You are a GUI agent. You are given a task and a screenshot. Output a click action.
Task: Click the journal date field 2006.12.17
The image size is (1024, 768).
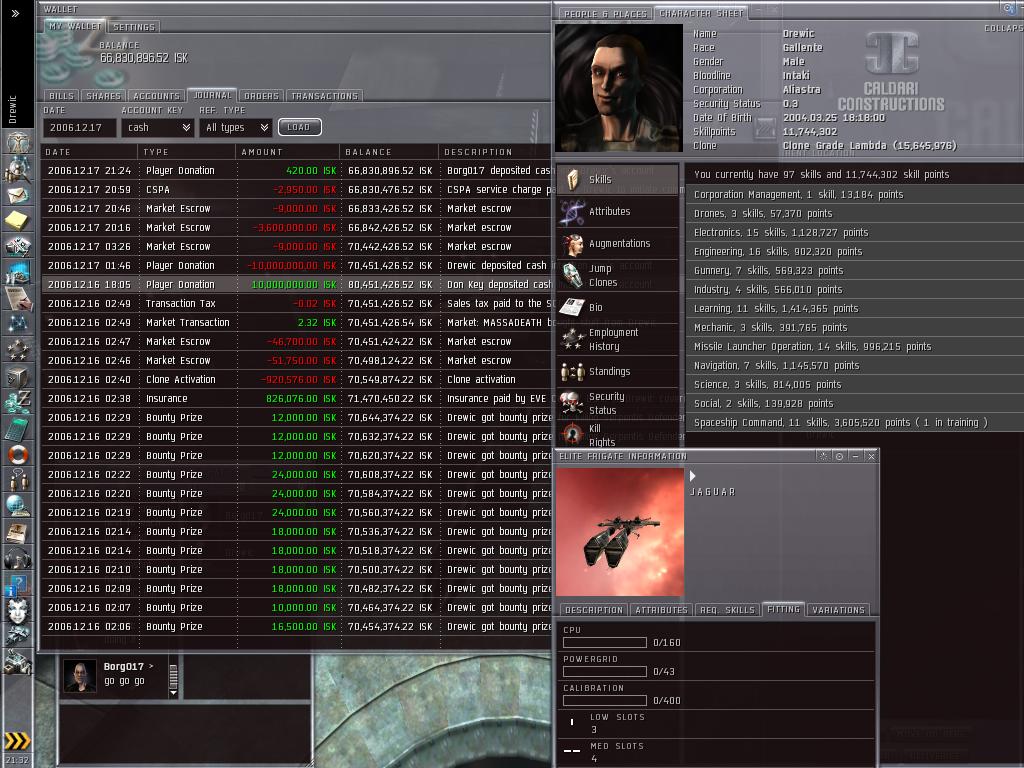pyautogui.click(x=80, y=127)
